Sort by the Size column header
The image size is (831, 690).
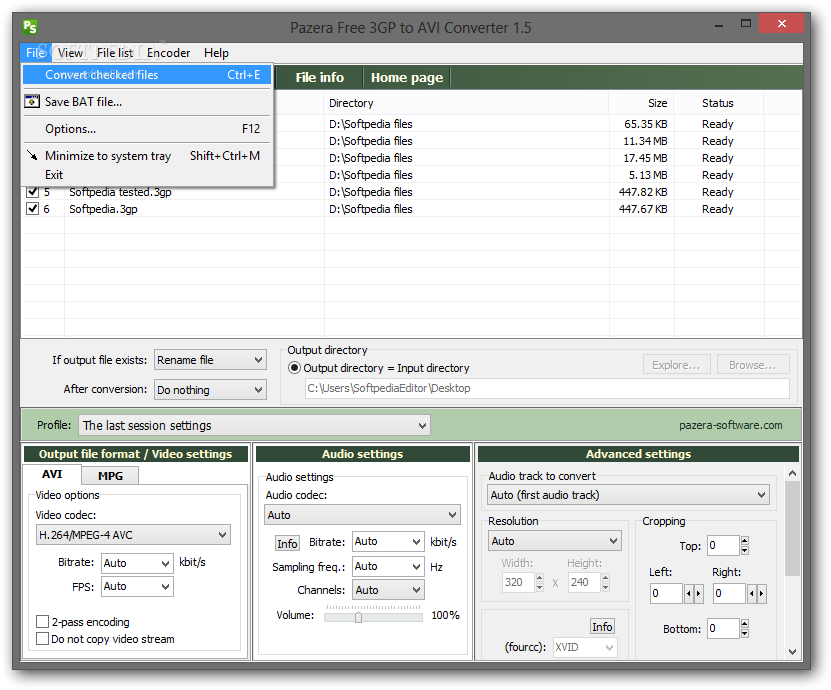[x=641, y=103]
